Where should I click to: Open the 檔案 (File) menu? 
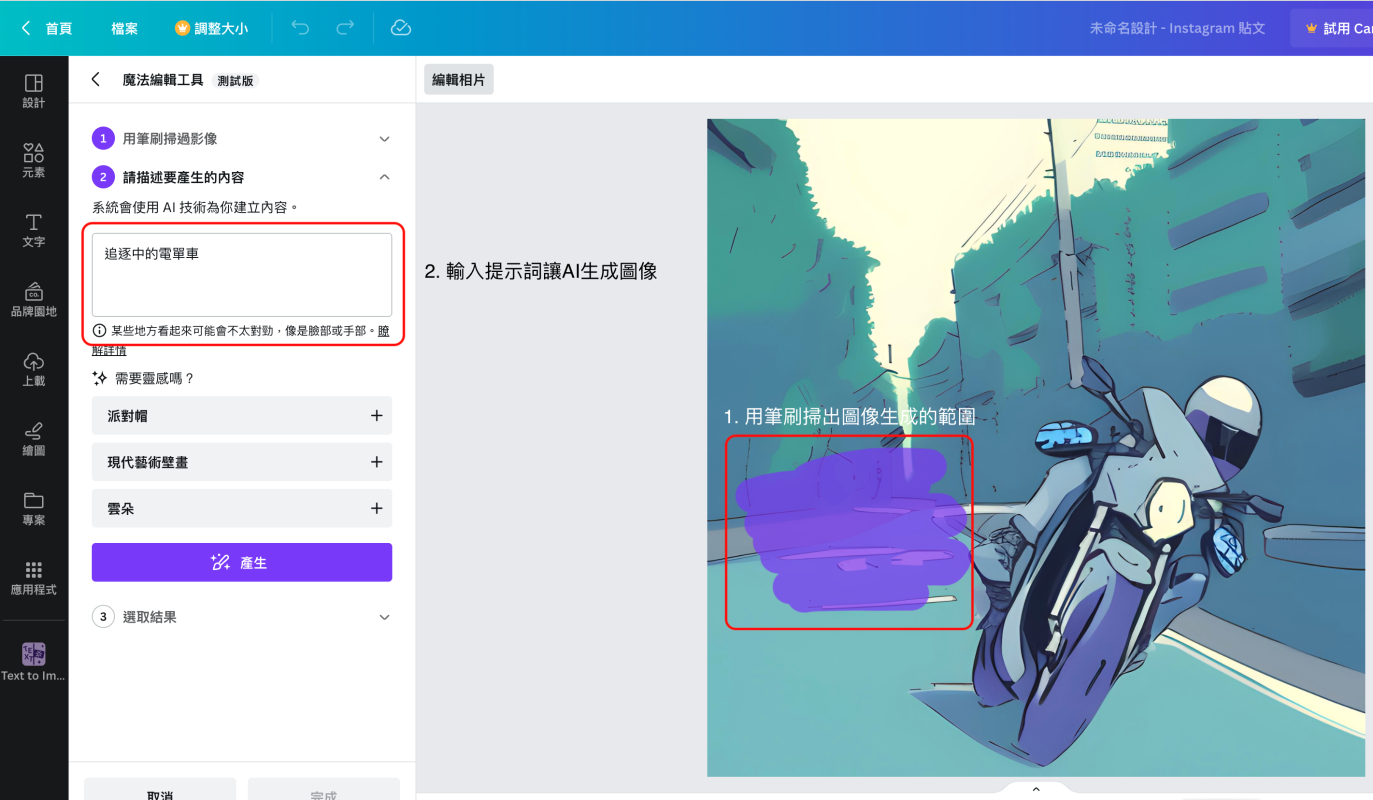click(x=125, y=28)
